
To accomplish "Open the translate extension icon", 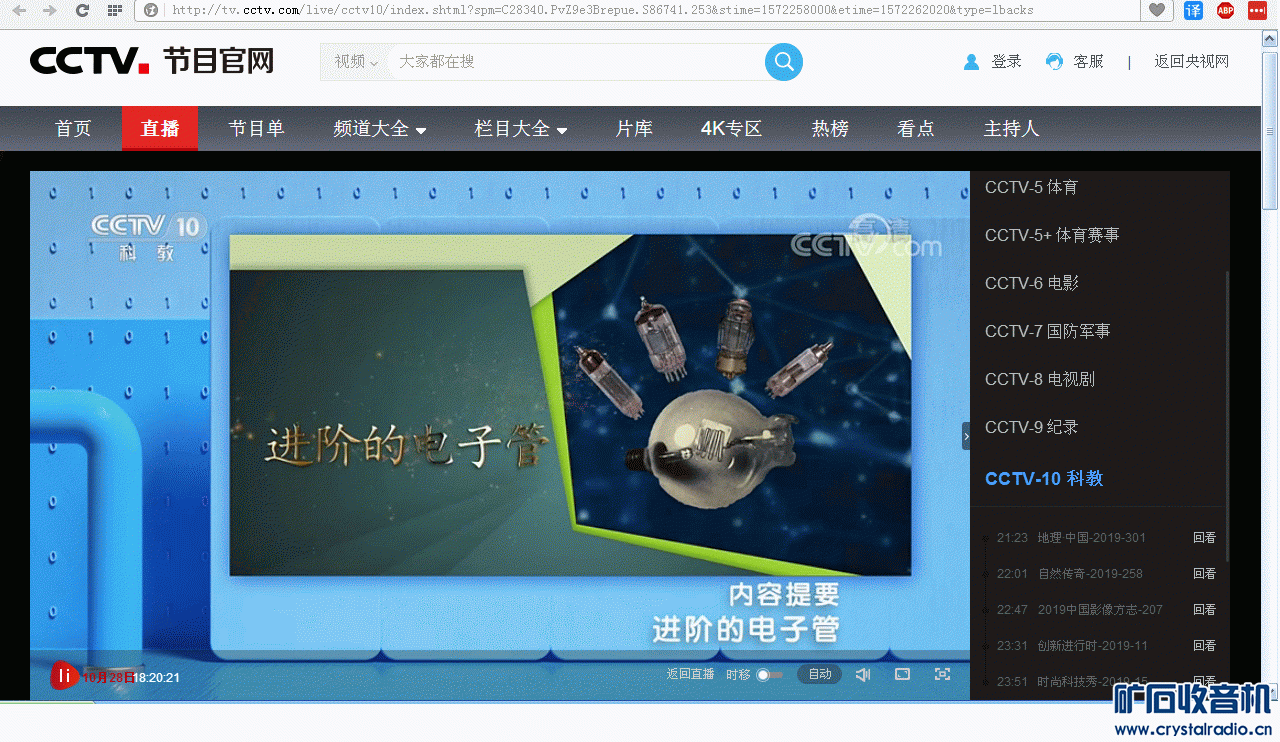I will click(x=1193, y=10).
